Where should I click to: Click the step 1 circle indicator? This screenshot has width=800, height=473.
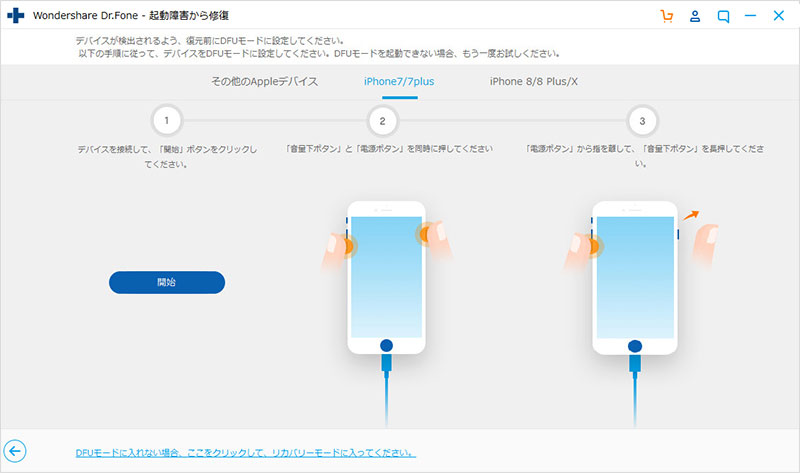point(166,121)
